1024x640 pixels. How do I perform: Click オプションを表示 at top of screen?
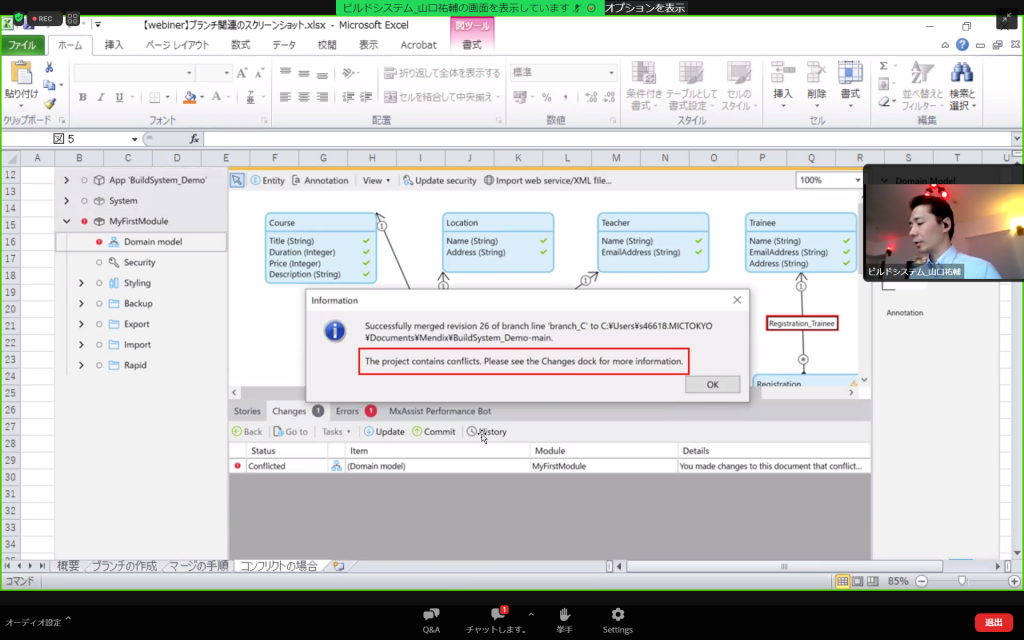pyautogui.click(x=645, y=7)
